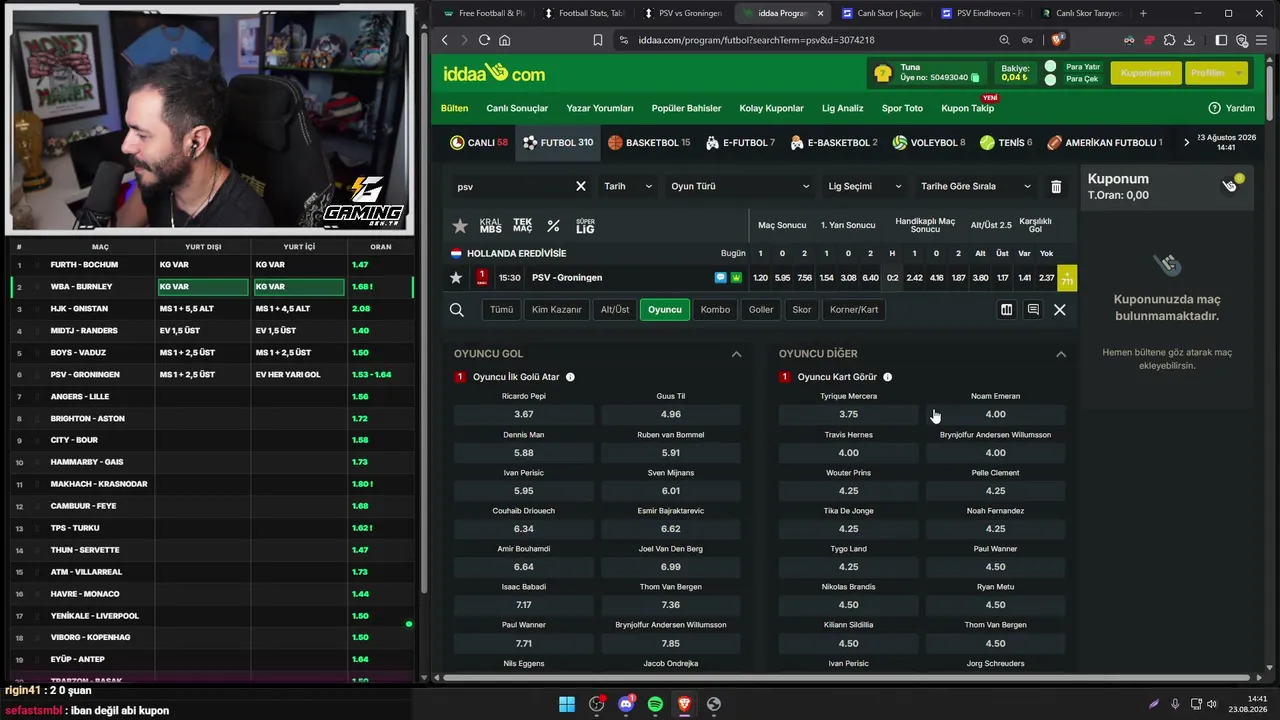Screen dimensions: 1280x720
Task: Open the Lig Analiz menu
Action: point(842,108)
